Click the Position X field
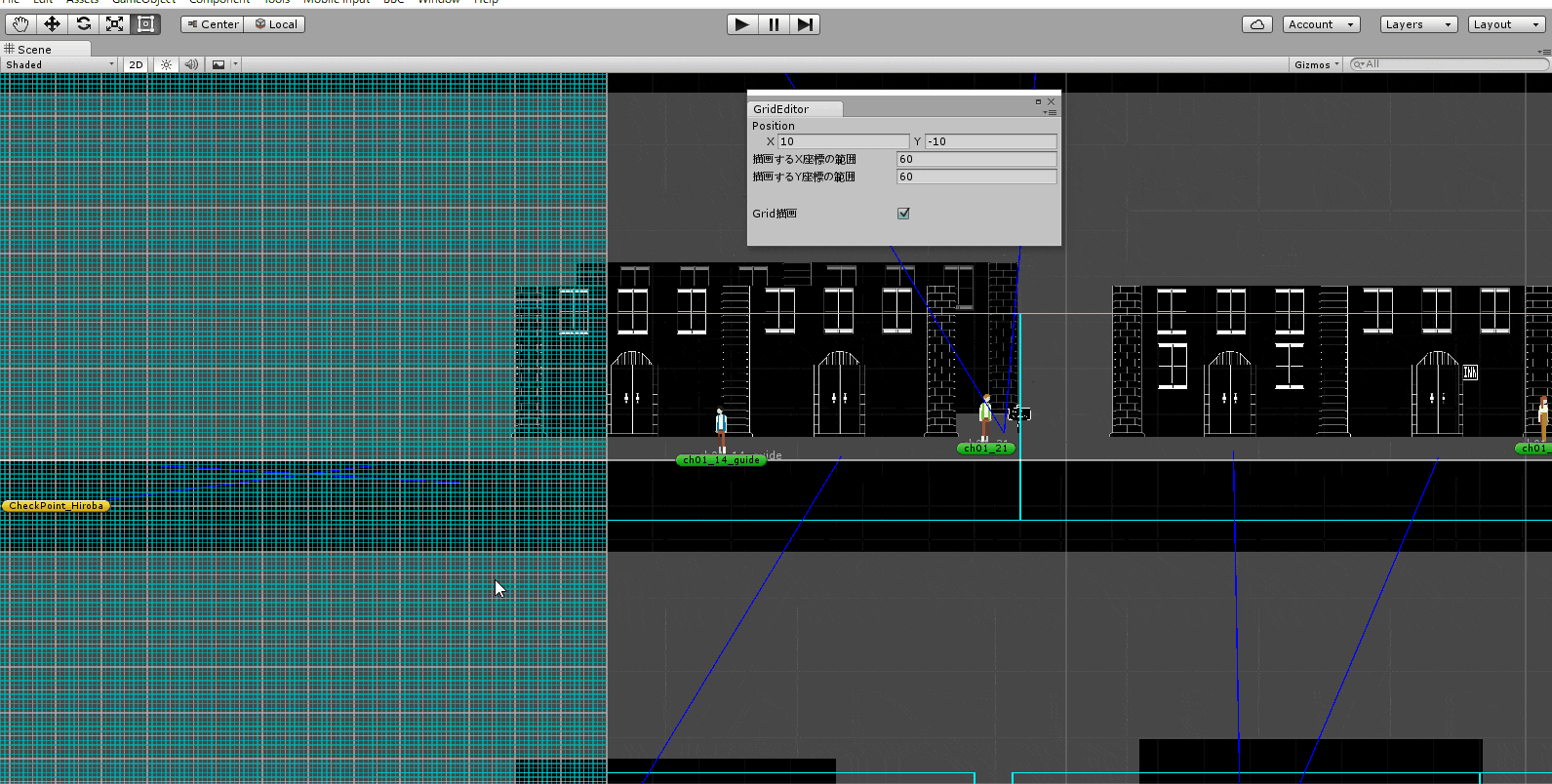The image size is (1552, 784). (844, 141)
